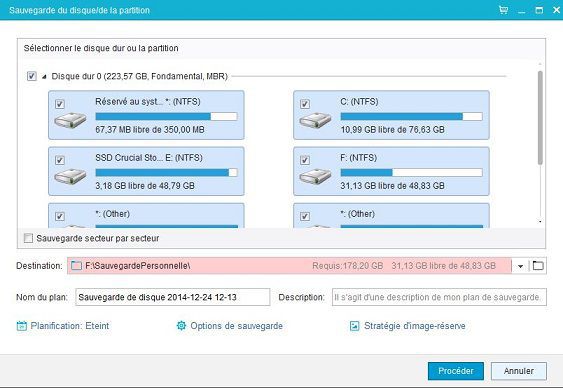
Task: Click the 'Réservé au syst... *: (NTFS)' label
Action: click(148, 102)
